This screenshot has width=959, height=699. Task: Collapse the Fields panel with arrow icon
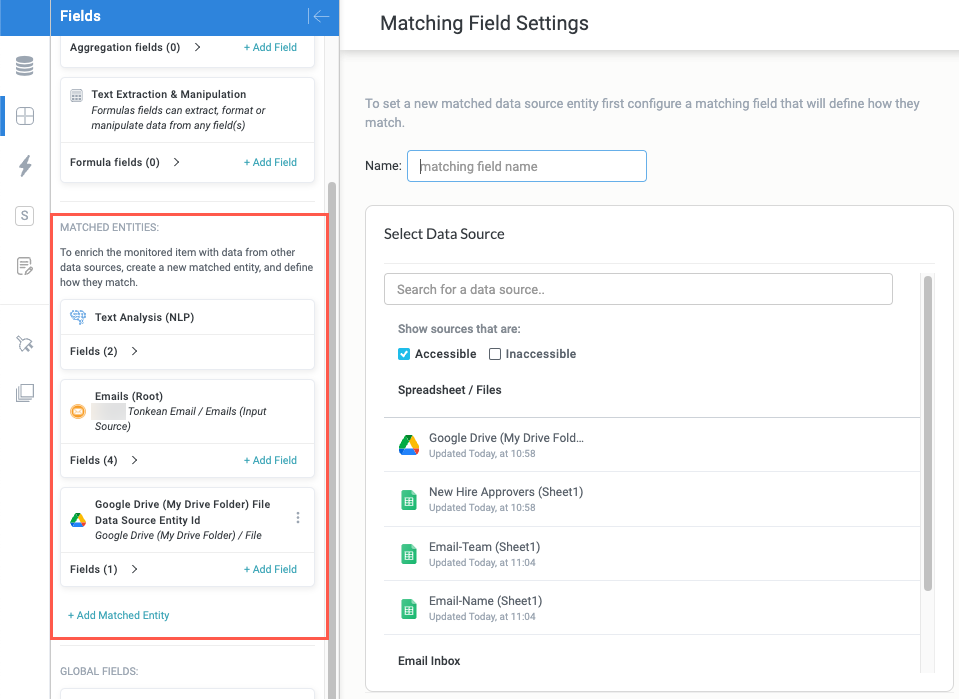(x=320, y=16)
